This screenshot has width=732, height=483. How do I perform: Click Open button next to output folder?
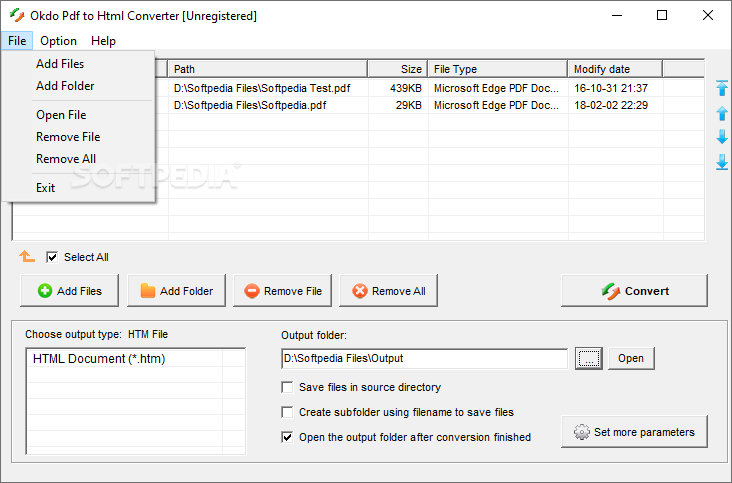tap(631, 358)
